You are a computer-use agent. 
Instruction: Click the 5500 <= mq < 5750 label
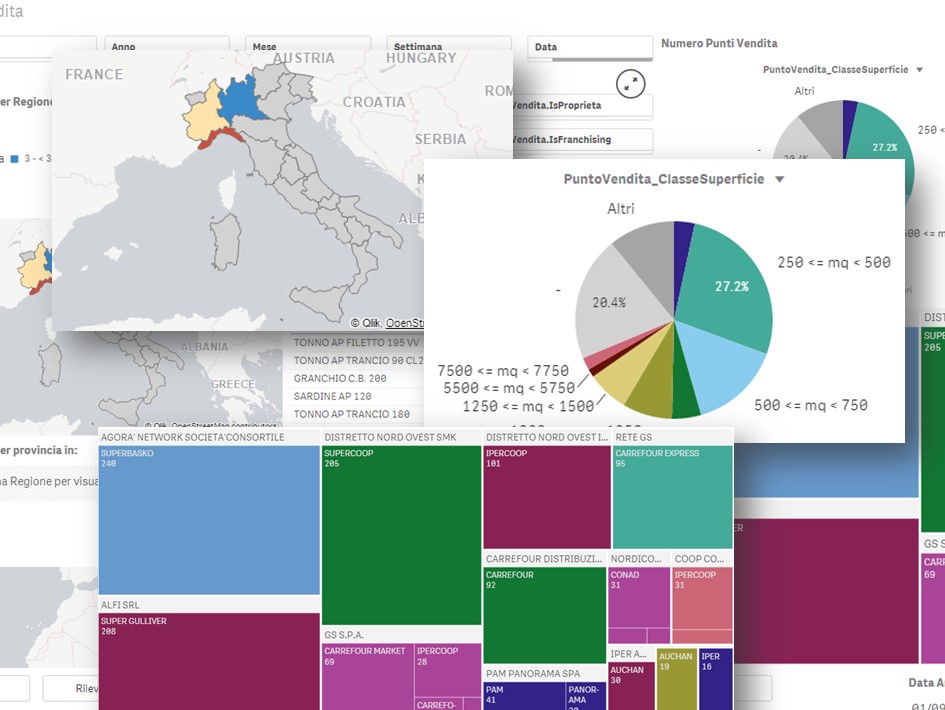point(509,388)
